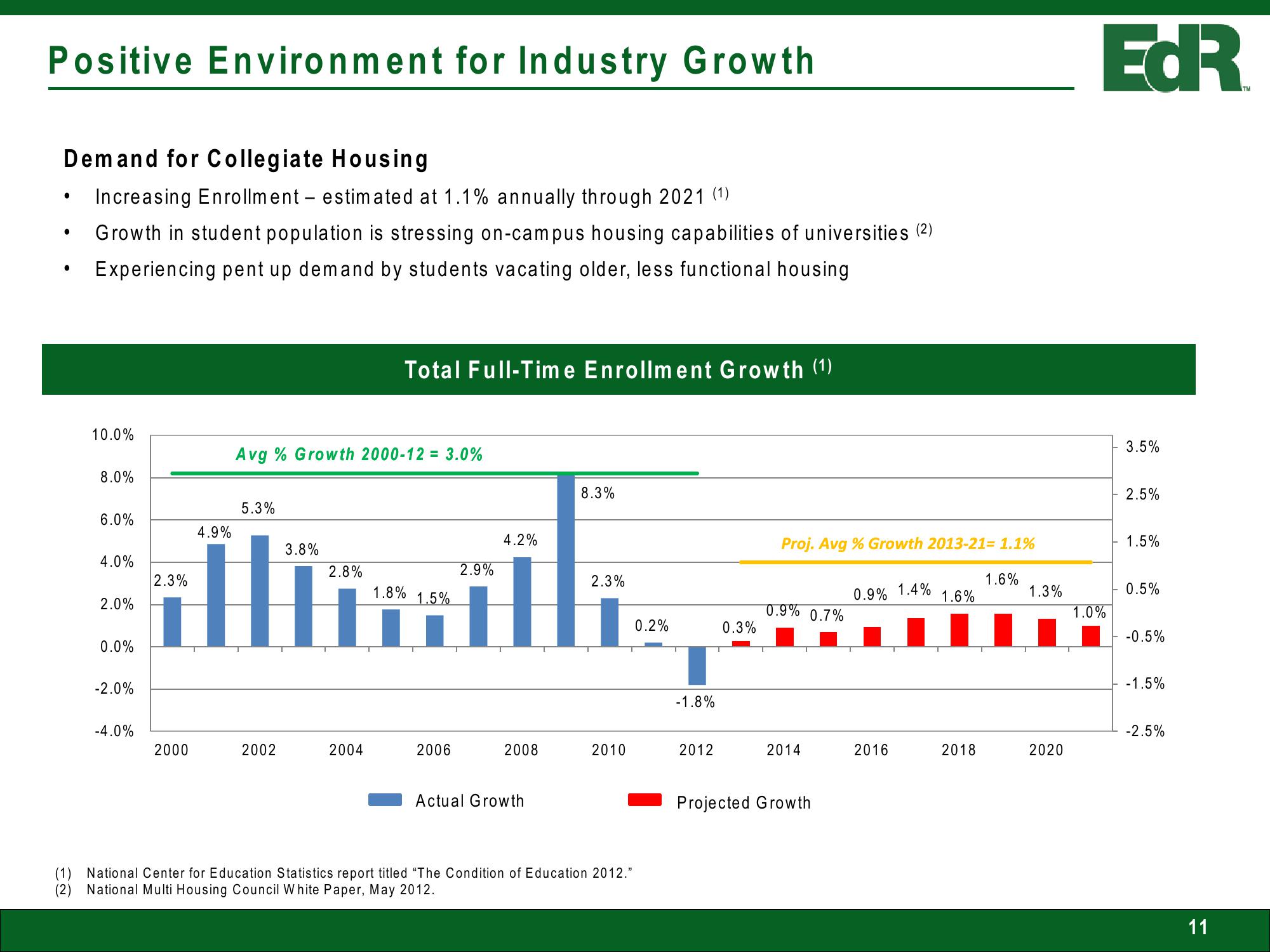The height and width of the screenshot is (952, 1270).
Task: Click the 6.0% left axis label
Action: click(x=117, y=520)
